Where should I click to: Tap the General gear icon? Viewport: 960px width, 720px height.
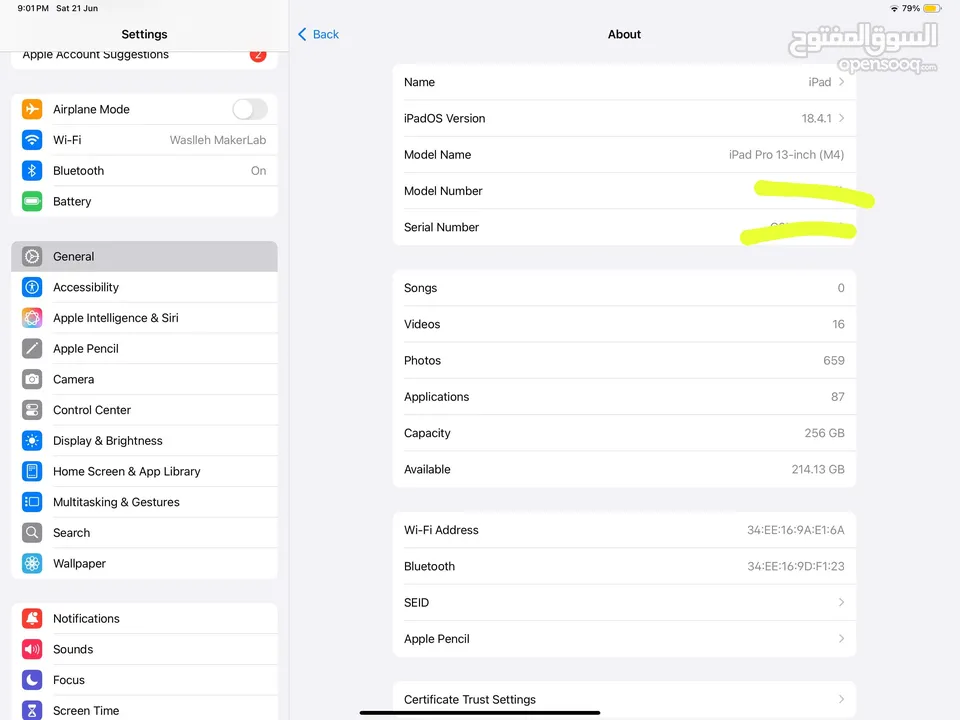[32, 256]
